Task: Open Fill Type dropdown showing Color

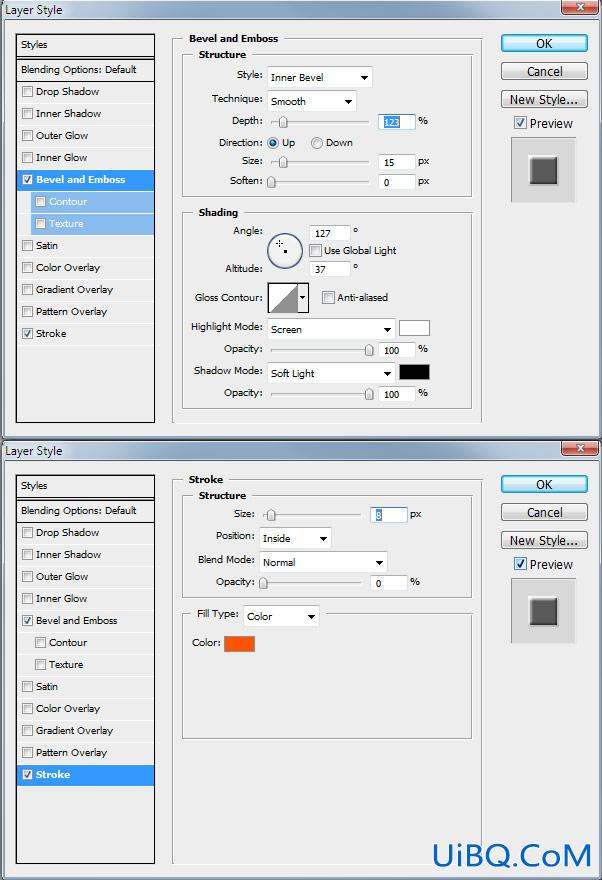Action: tap(281, 616)
